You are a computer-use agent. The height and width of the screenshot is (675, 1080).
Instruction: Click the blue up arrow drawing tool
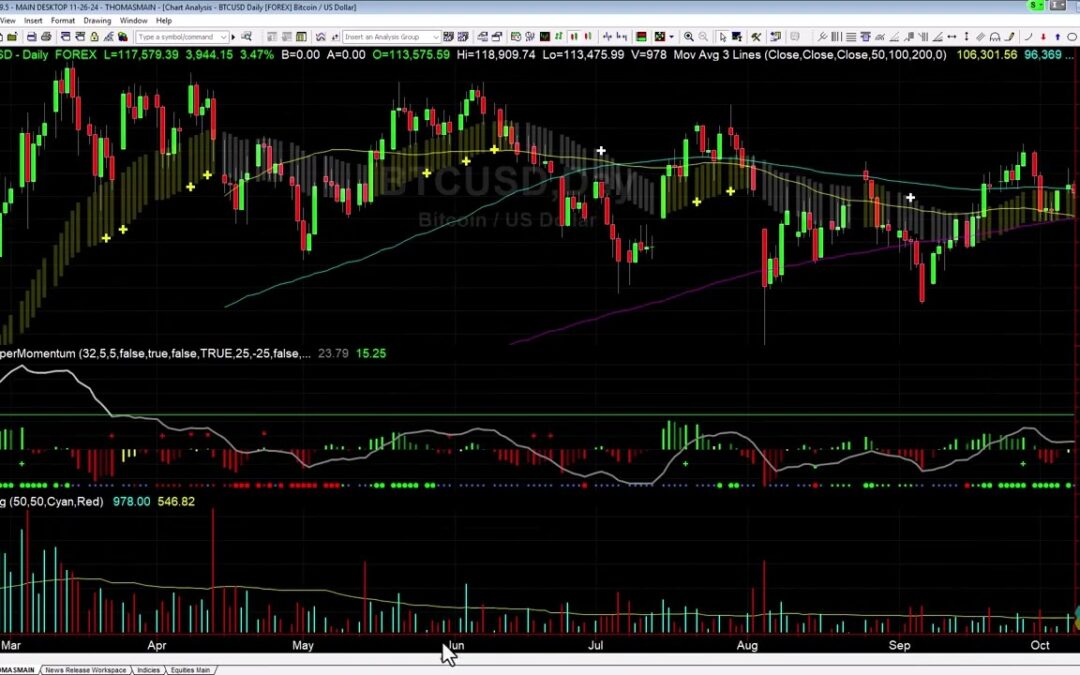point(1057,37)
